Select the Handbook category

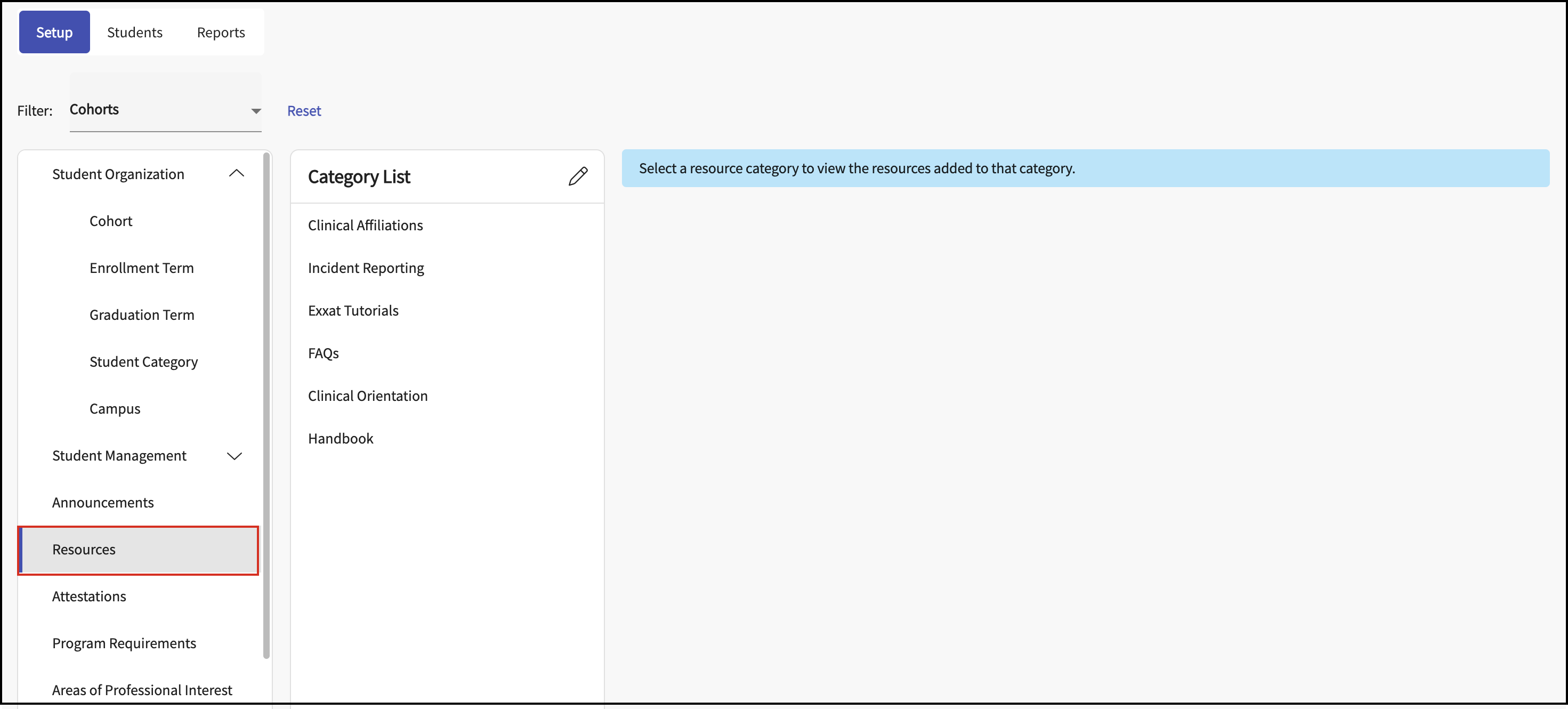340,438
